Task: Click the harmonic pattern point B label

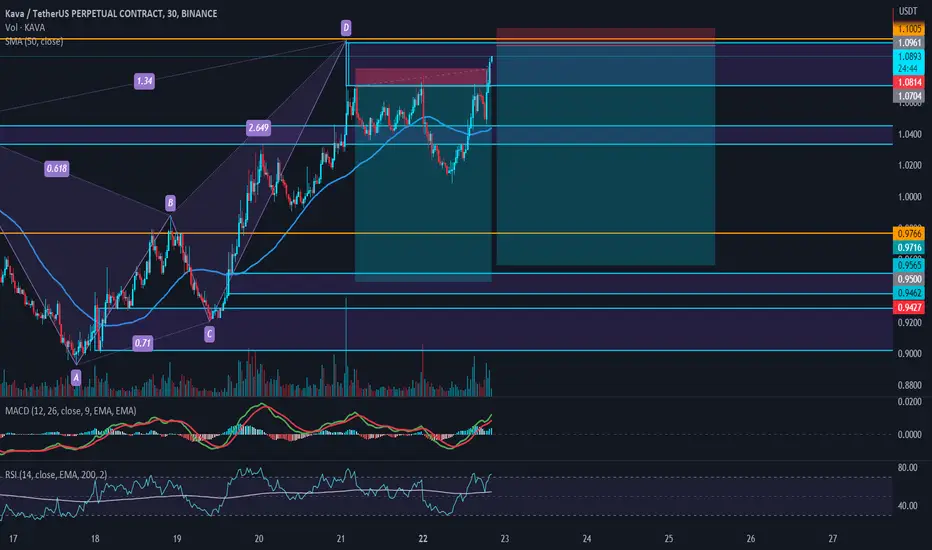Action: [171, 203]
